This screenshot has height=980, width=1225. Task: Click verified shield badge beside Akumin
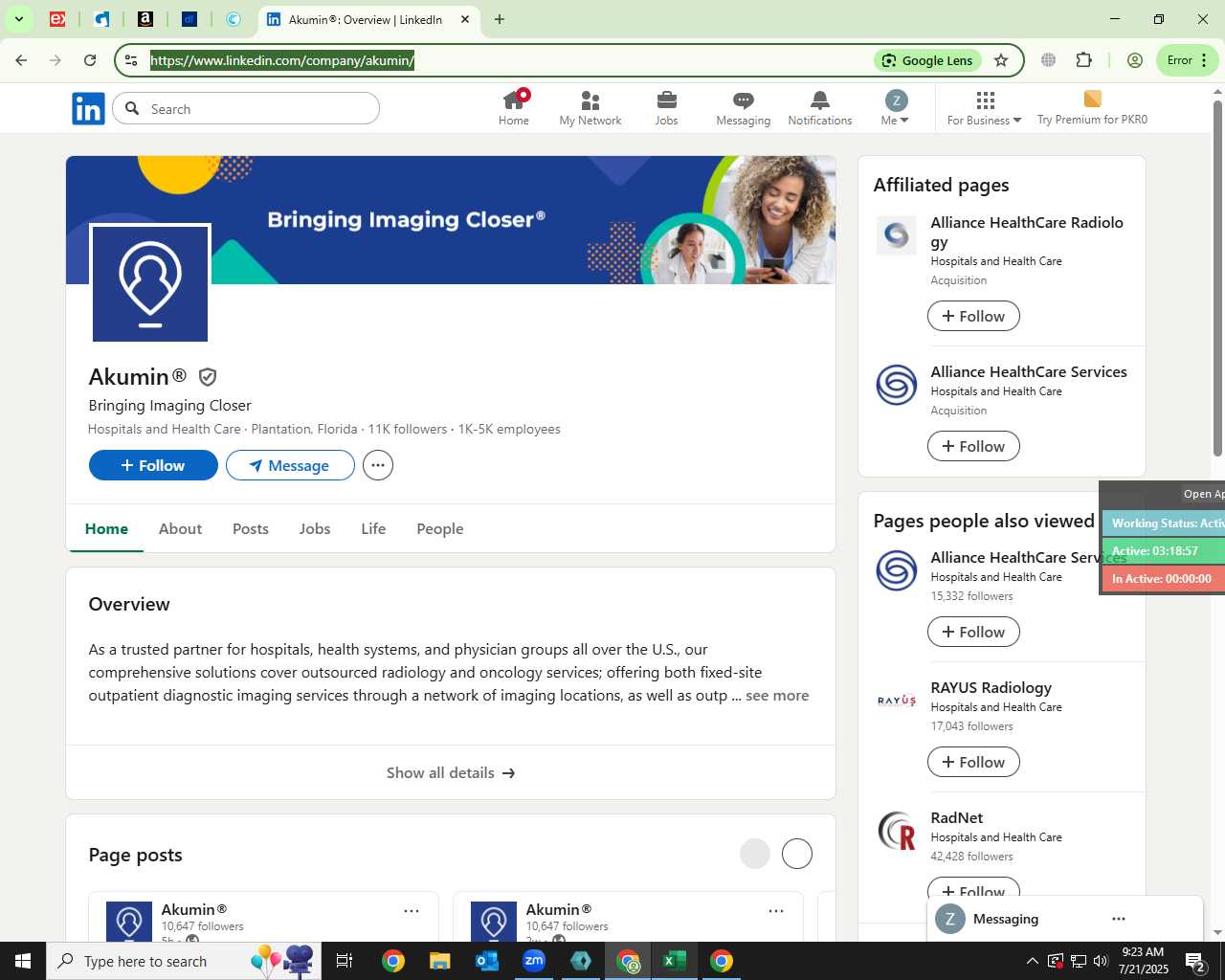208,377
